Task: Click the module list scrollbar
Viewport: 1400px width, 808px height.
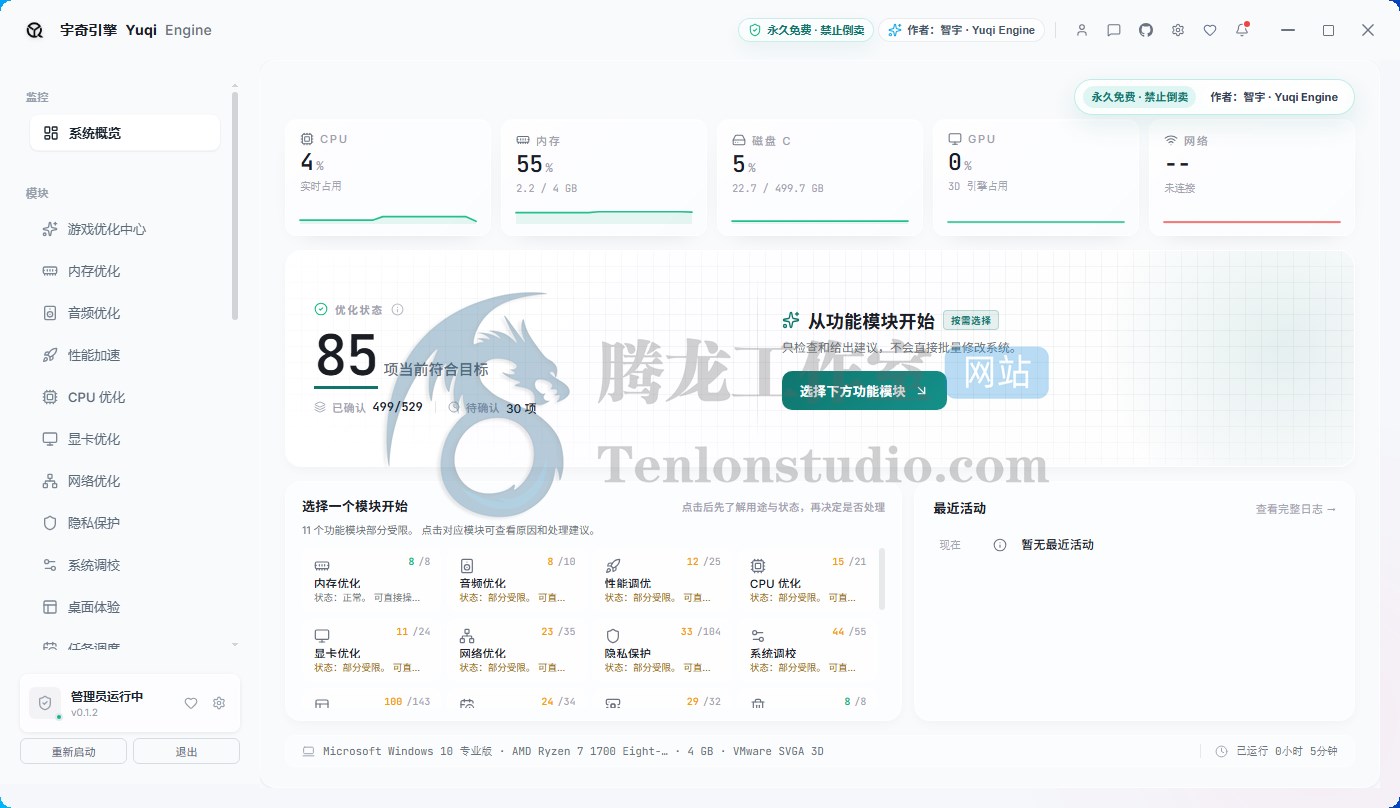Action: point(881,578)
